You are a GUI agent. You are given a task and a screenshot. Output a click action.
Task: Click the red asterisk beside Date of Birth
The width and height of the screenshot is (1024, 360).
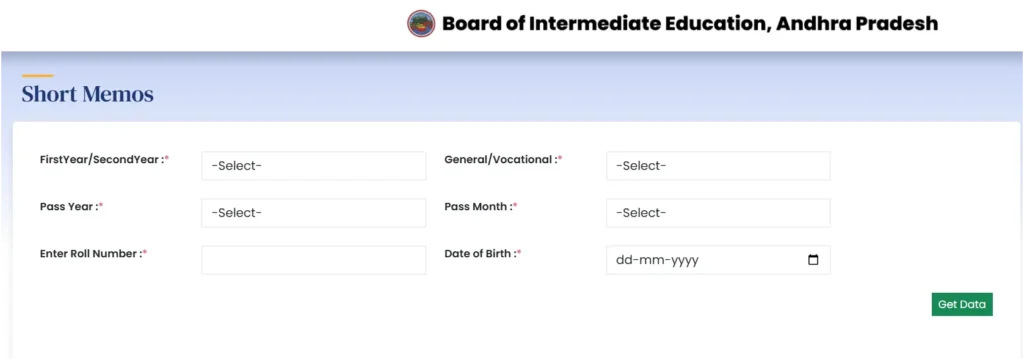519,252
